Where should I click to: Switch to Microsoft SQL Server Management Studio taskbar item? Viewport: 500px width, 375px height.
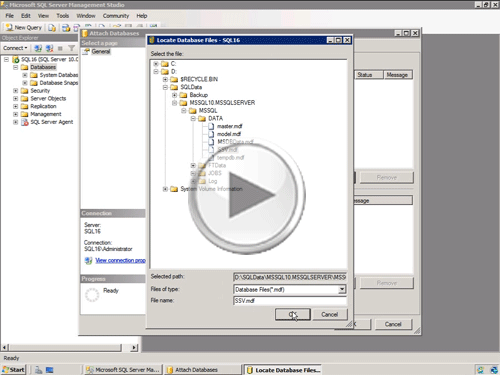click(123, 370)
